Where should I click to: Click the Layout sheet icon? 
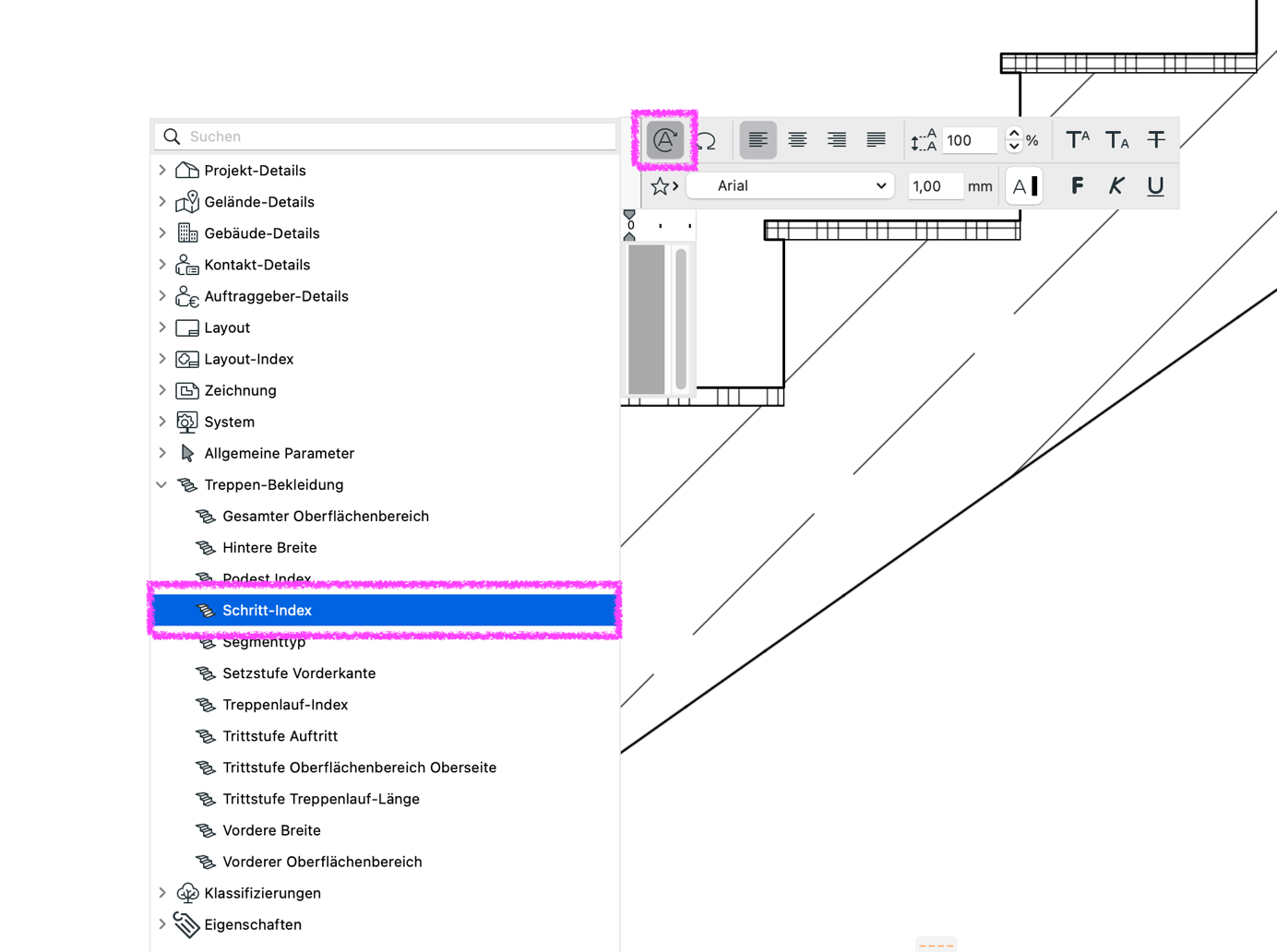[x=187, y=327]
